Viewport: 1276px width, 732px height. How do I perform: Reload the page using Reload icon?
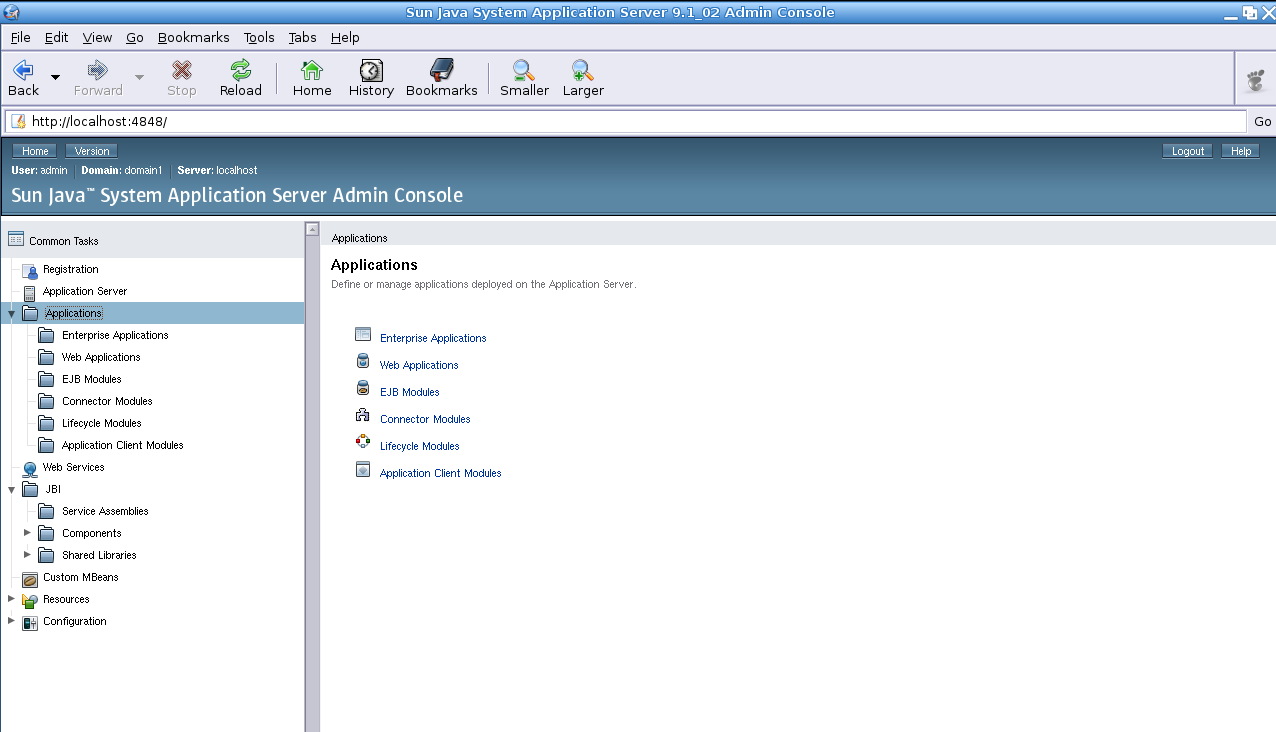click(x=240, y=70)
